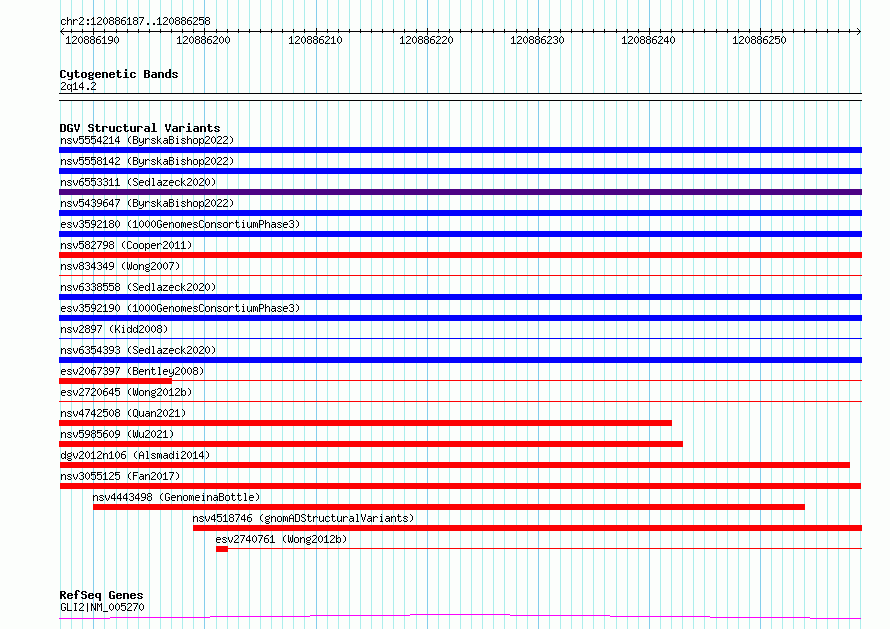Click the RefSeq Genes track title

pos(102,595)
